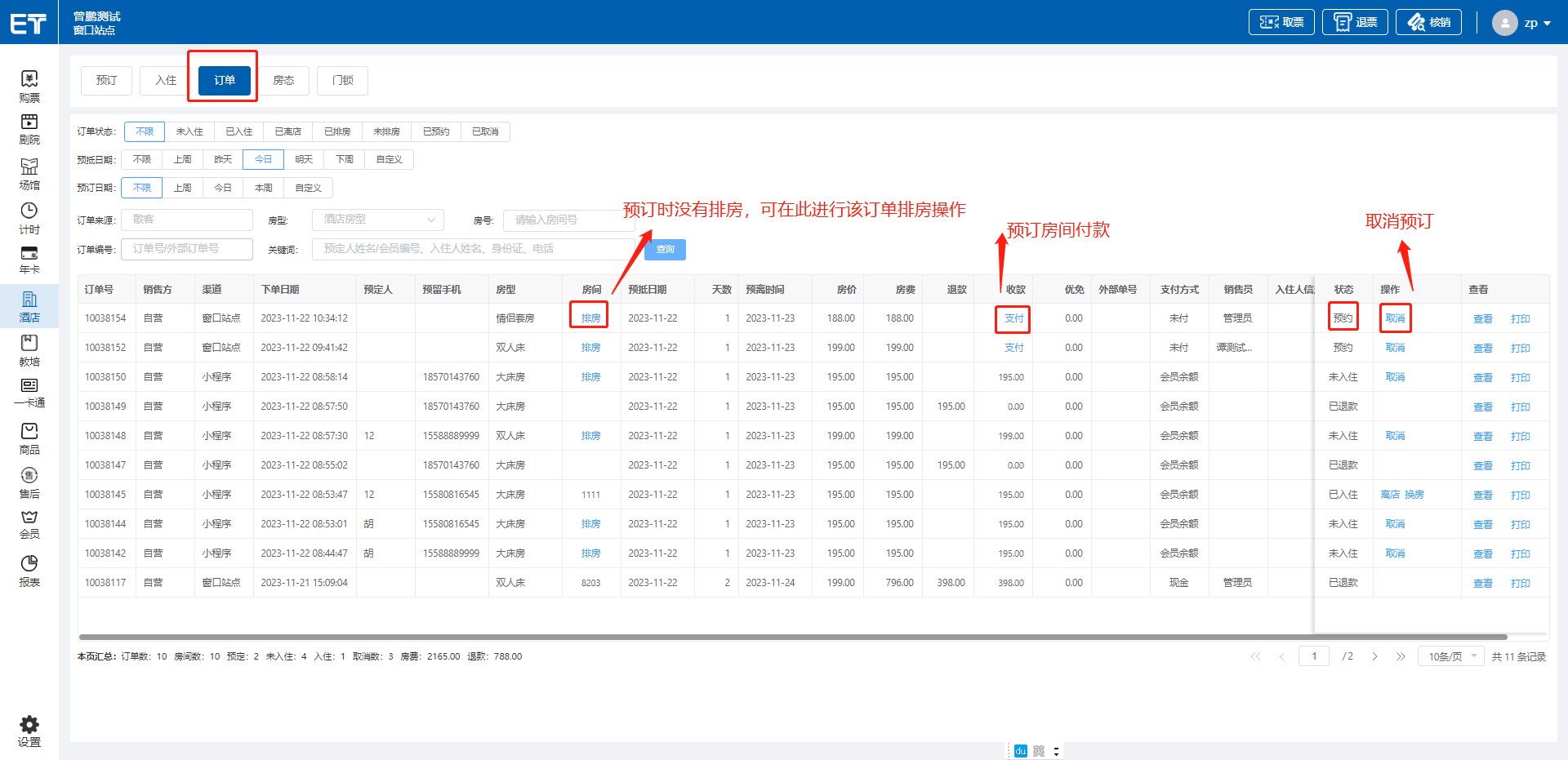Select 本周 booking date filter
Image resolution: width=1568 pixels, height=760 pixels.
click(x=264, y=188)
